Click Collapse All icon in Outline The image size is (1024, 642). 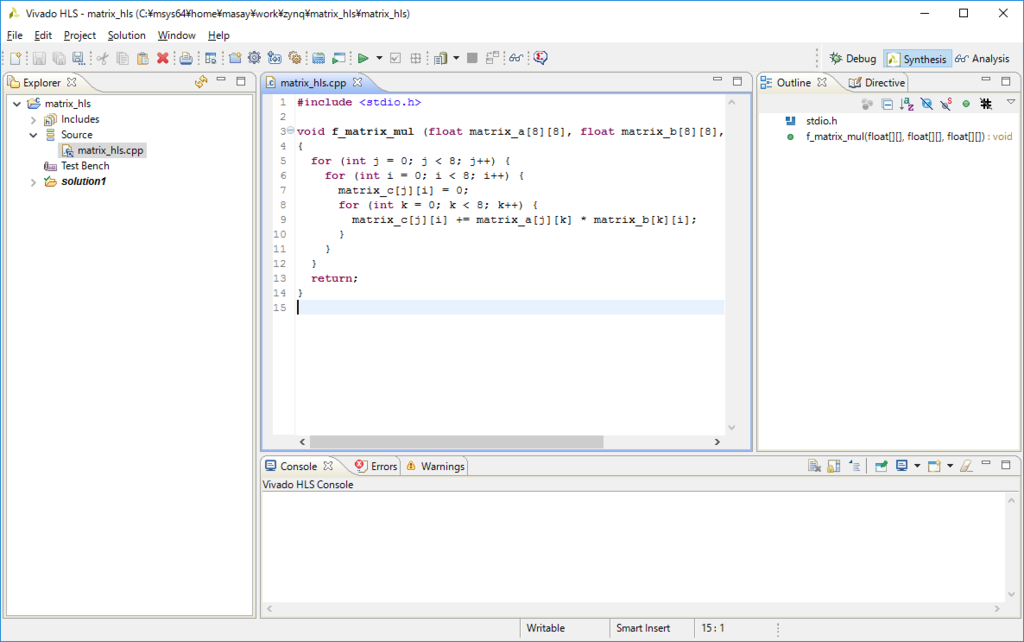point(887,104)
